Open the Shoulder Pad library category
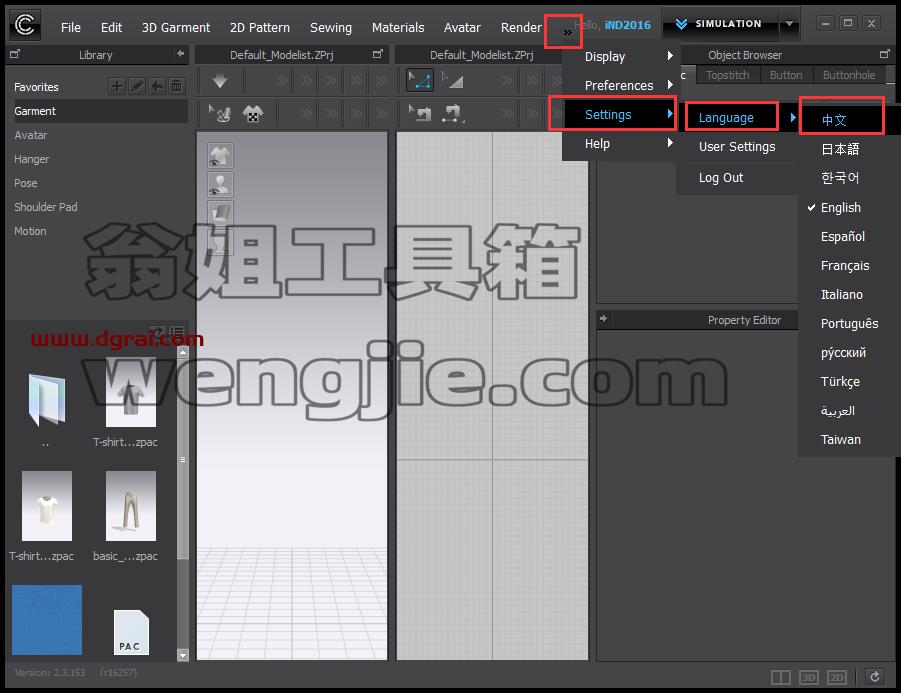 tap(45, 207)
